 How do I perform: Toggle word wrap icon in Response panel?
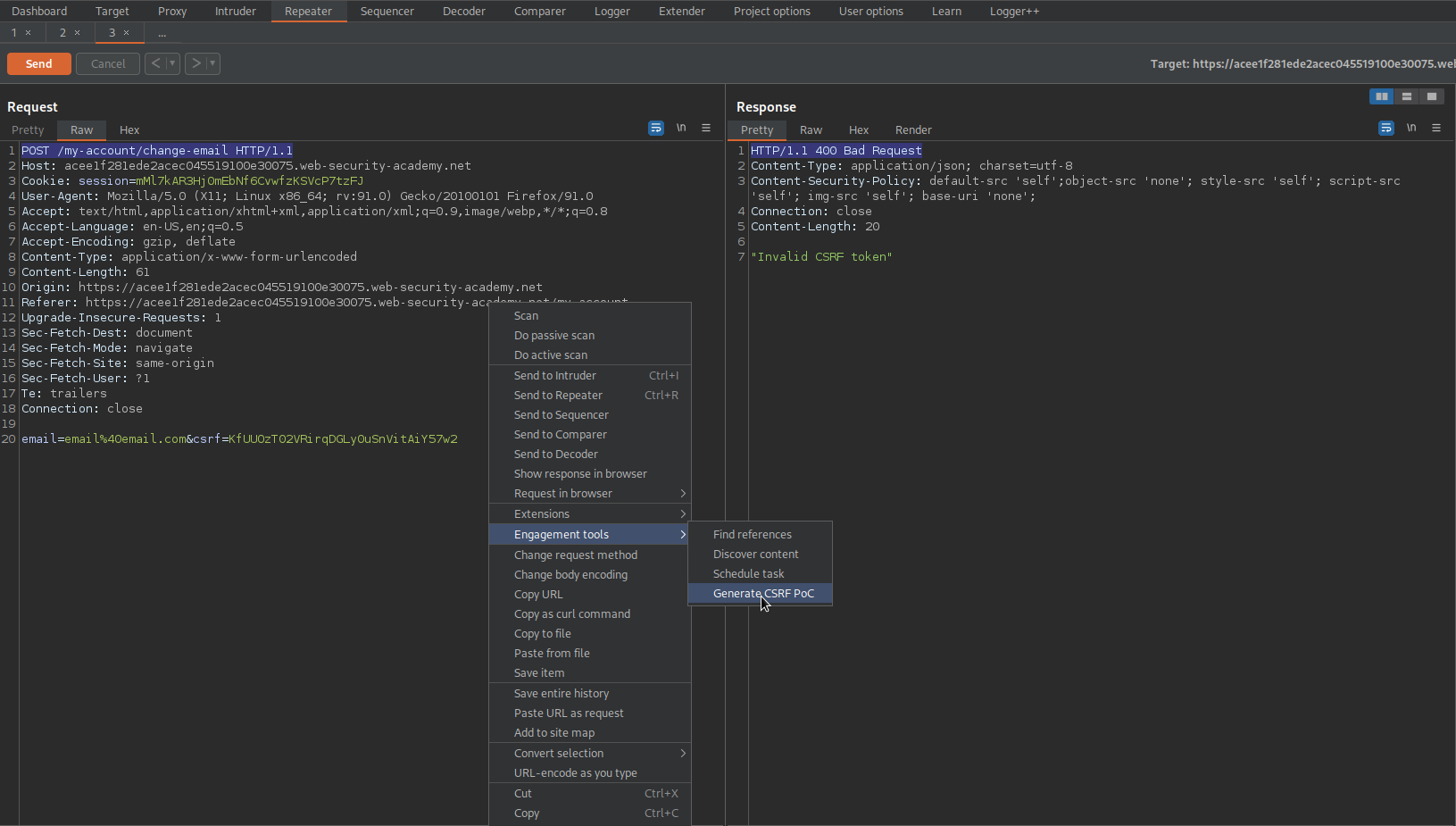(1386, 129)
